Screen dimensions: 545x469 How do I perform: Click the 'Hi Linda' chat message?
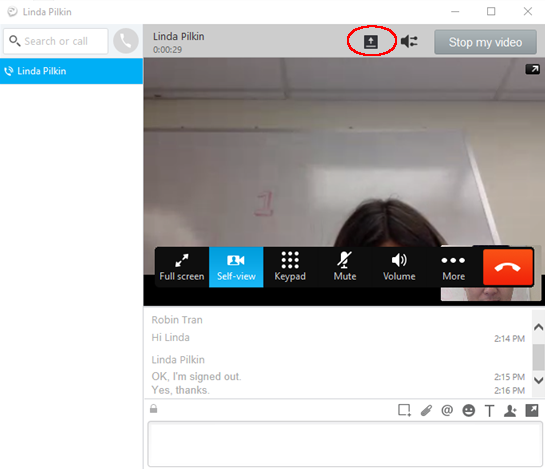click(170, 338)
